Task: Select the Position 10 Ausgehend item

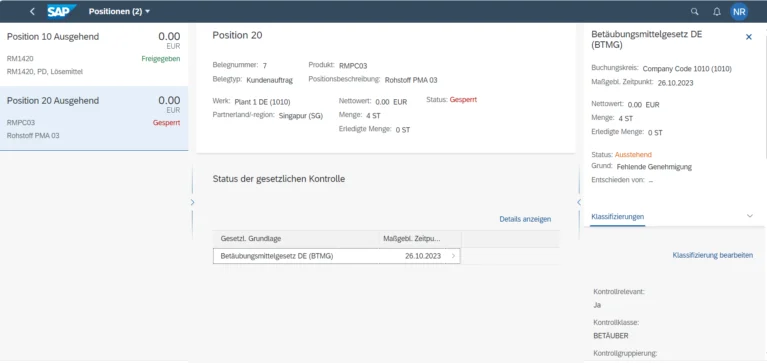Action: tap(94, 54)
